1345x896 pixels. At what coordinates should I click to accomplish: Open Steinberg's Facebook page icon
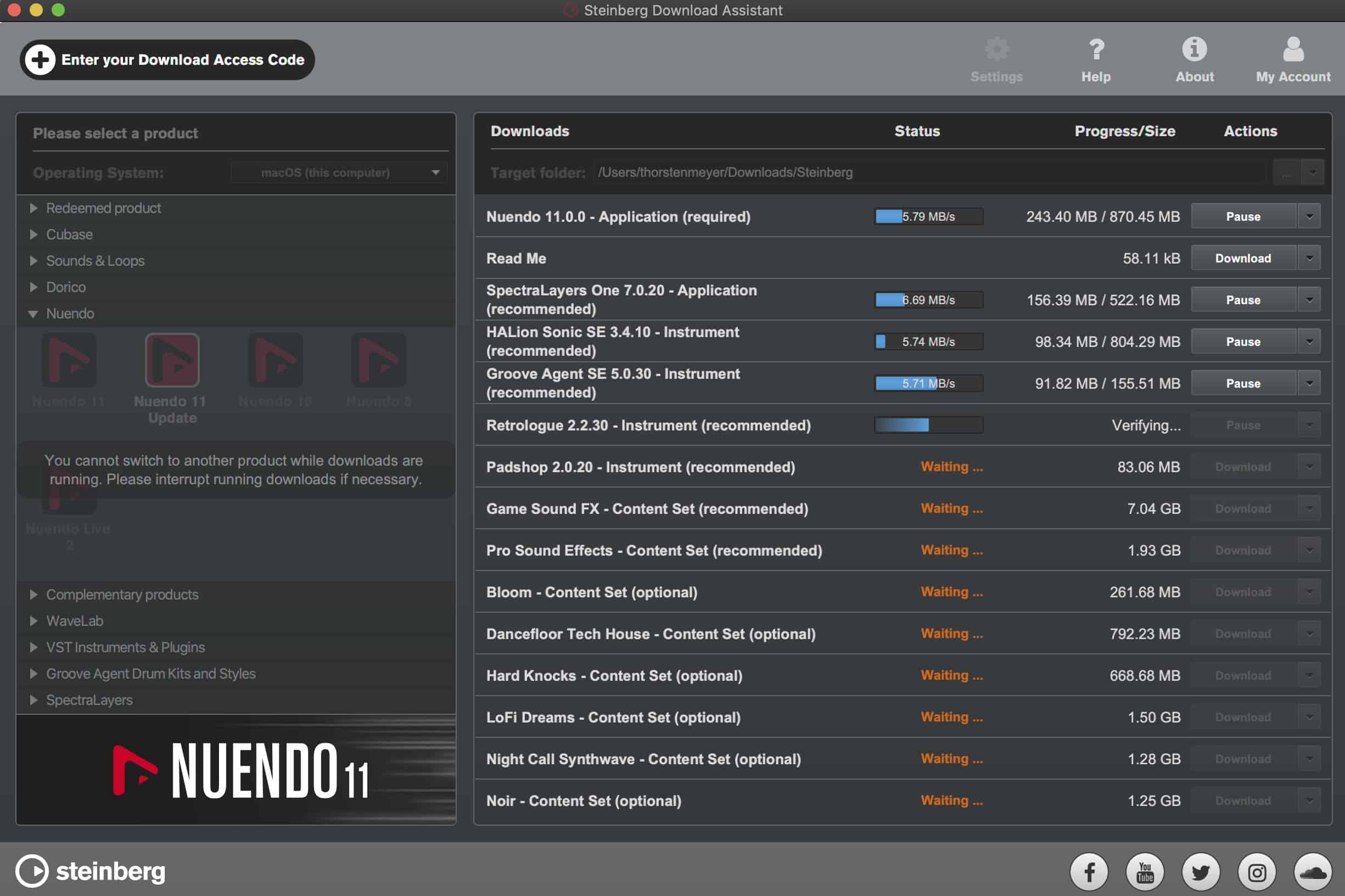(1089, 872)
